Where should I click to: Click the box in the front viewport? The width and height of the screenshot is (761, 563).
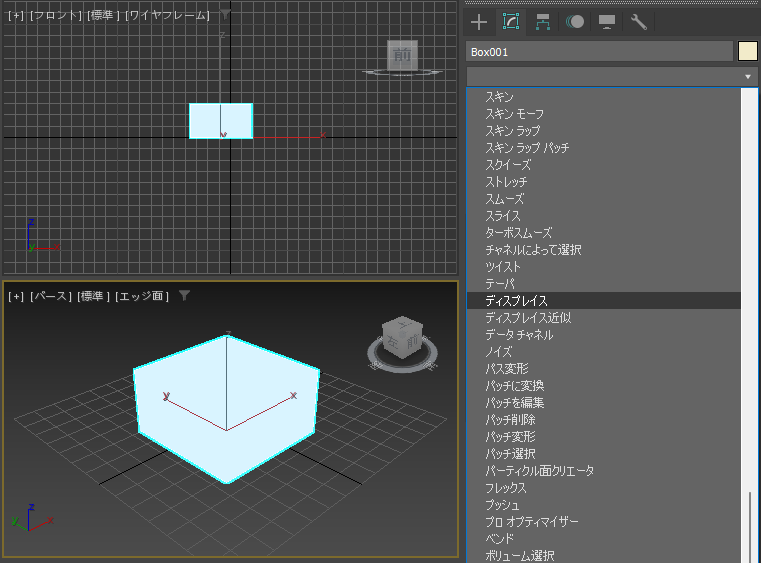(x=221, y=121)
